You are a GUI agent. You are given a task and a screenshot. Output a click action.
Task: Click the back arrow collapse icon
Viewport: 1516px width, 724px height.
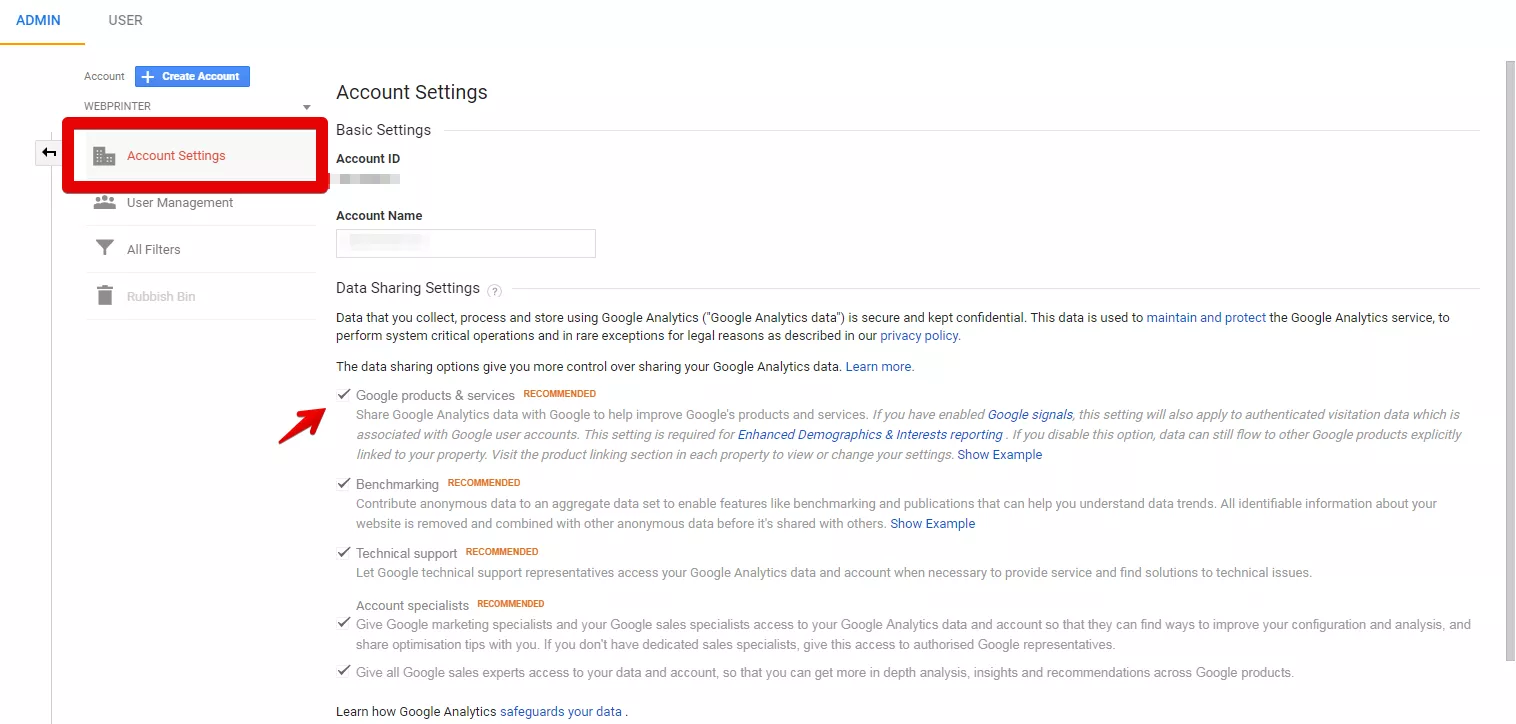tap(49, 153)
